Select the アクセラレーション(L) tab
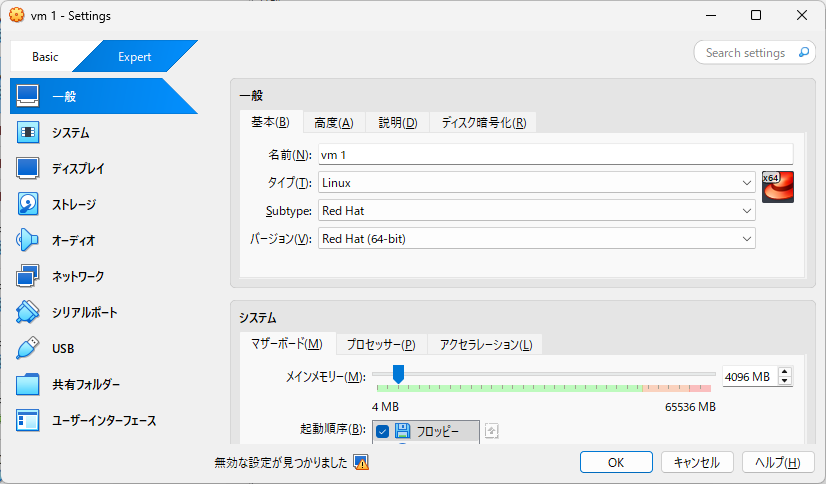826x484 pixels. pos(486,344)
